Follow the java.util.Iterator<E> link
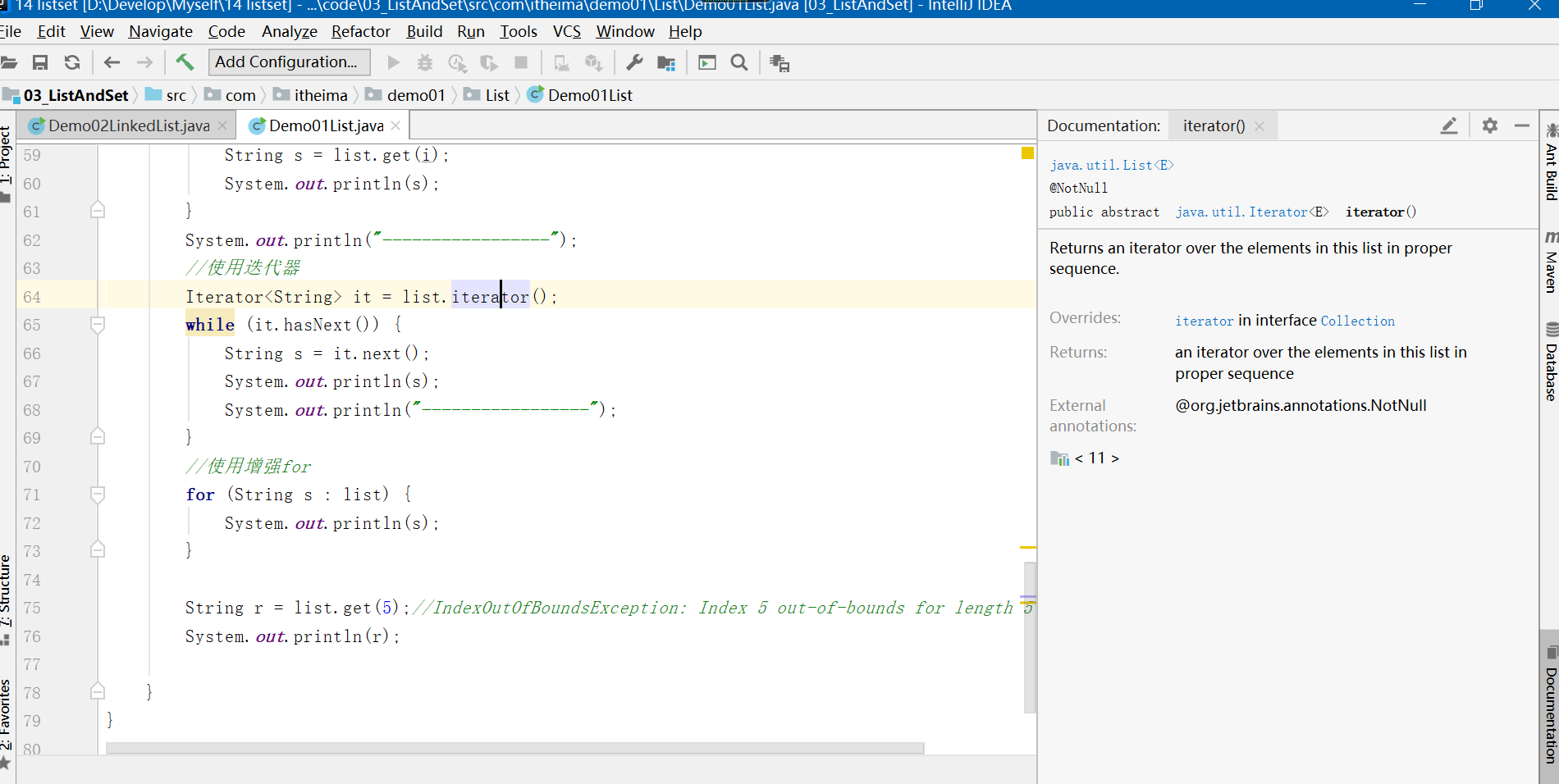 [1252, 212]
